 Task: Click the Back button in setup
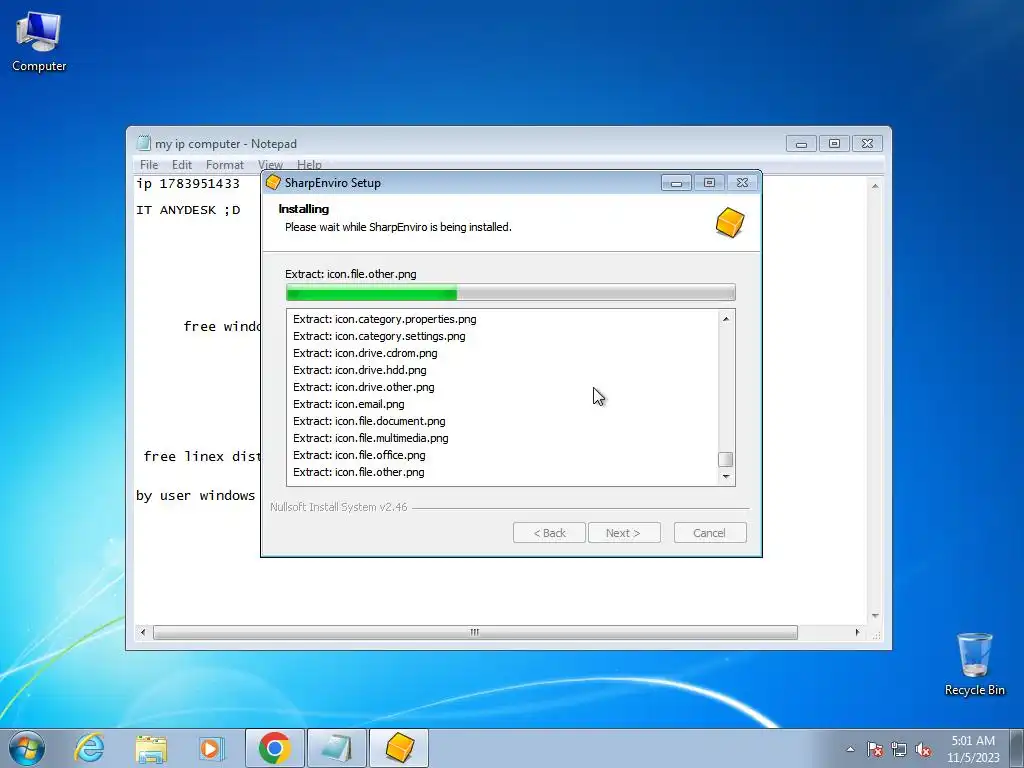point(549,533)
